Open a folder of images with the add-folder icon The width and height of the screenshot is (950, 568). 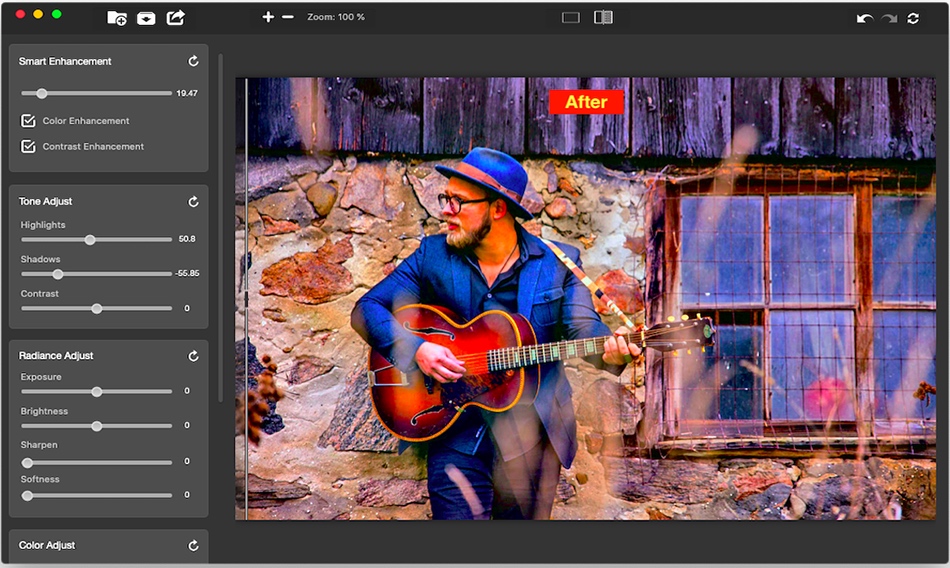click(117, 18)
